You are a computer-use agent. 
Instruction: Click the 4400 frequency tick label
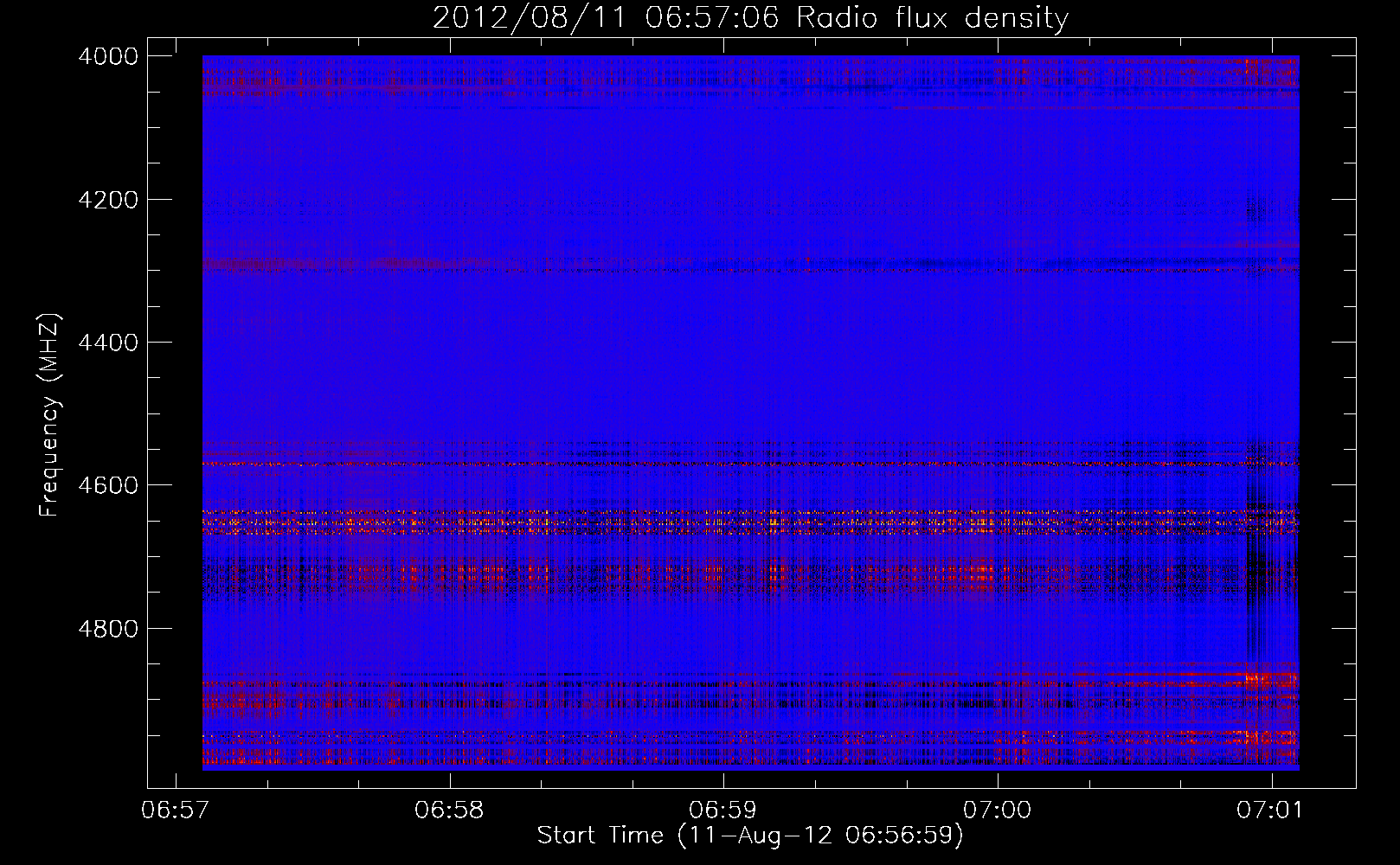pyautogui.click(x=108, y=343)
